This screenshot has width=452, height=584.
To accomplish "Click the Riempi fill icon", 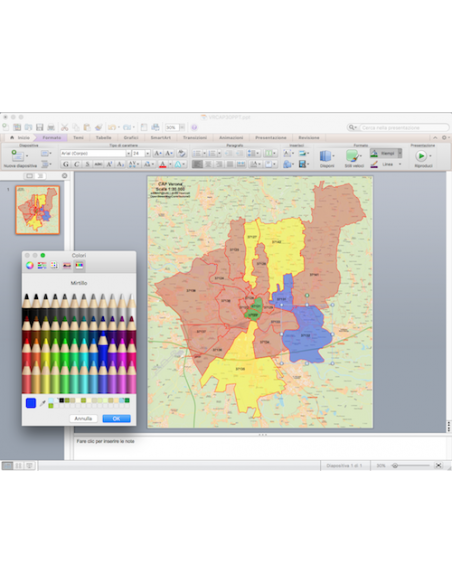I will pyautogui.click(x=374, y=153).
